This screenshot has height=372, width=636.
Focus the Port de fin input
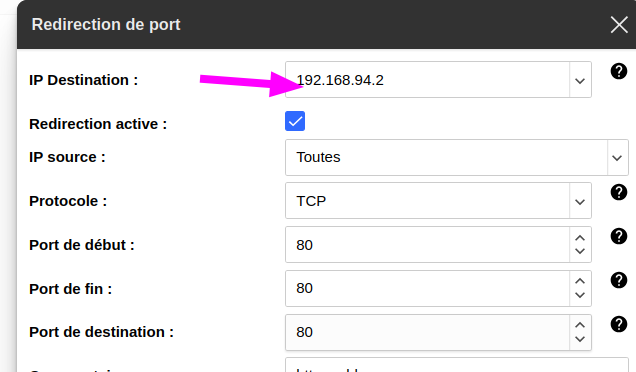click(x=428, y=288)
